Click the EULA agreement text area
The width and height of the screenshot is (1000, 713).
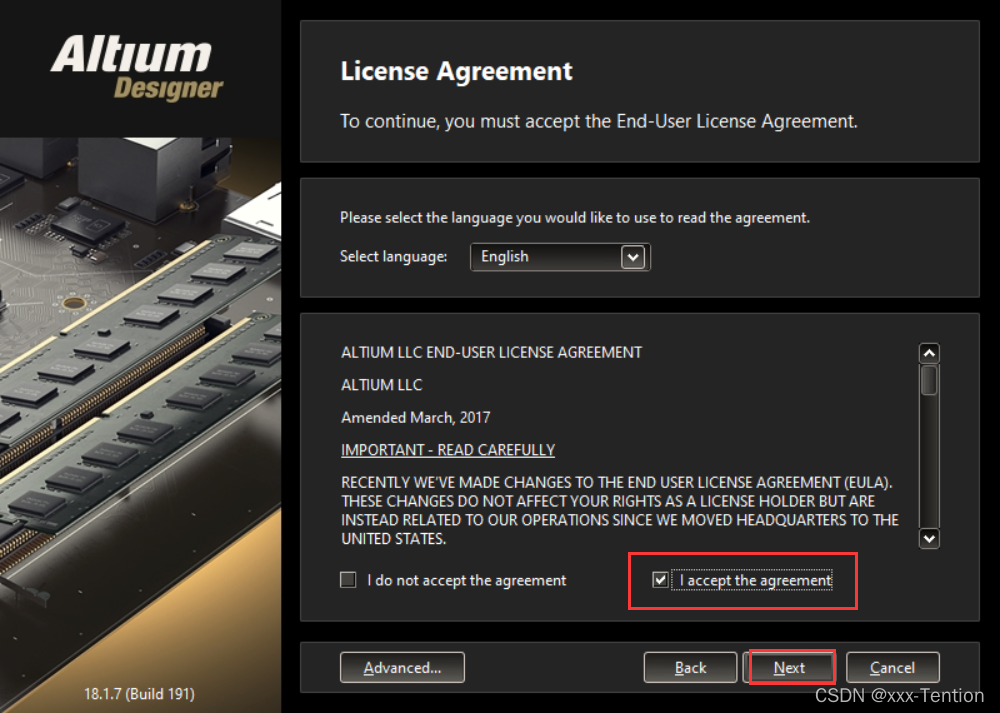[x=622, y=446]
